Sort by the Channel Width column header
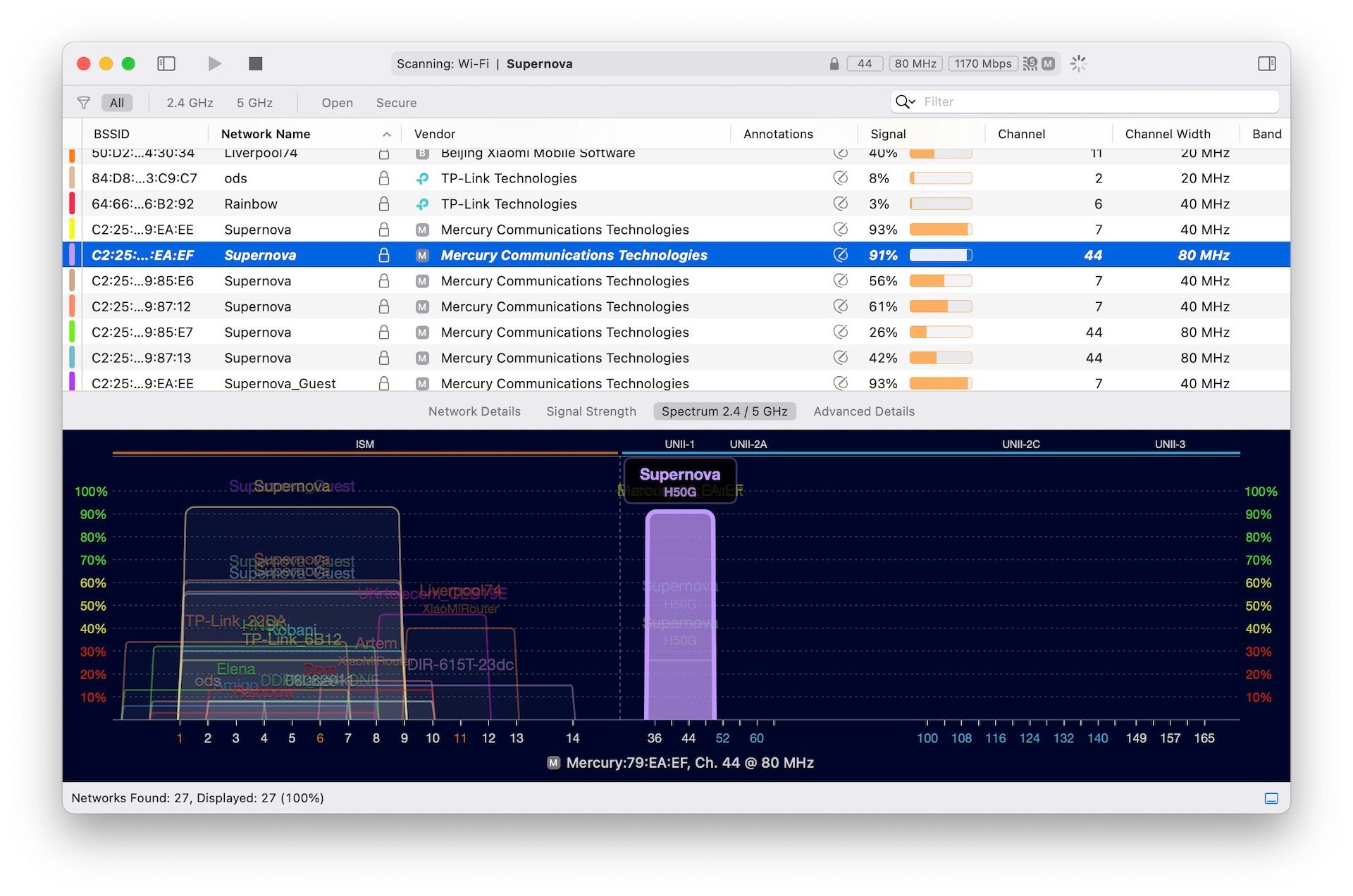Image resolution: width=1353 pixels, height=896 pixels. [1168, 134]
